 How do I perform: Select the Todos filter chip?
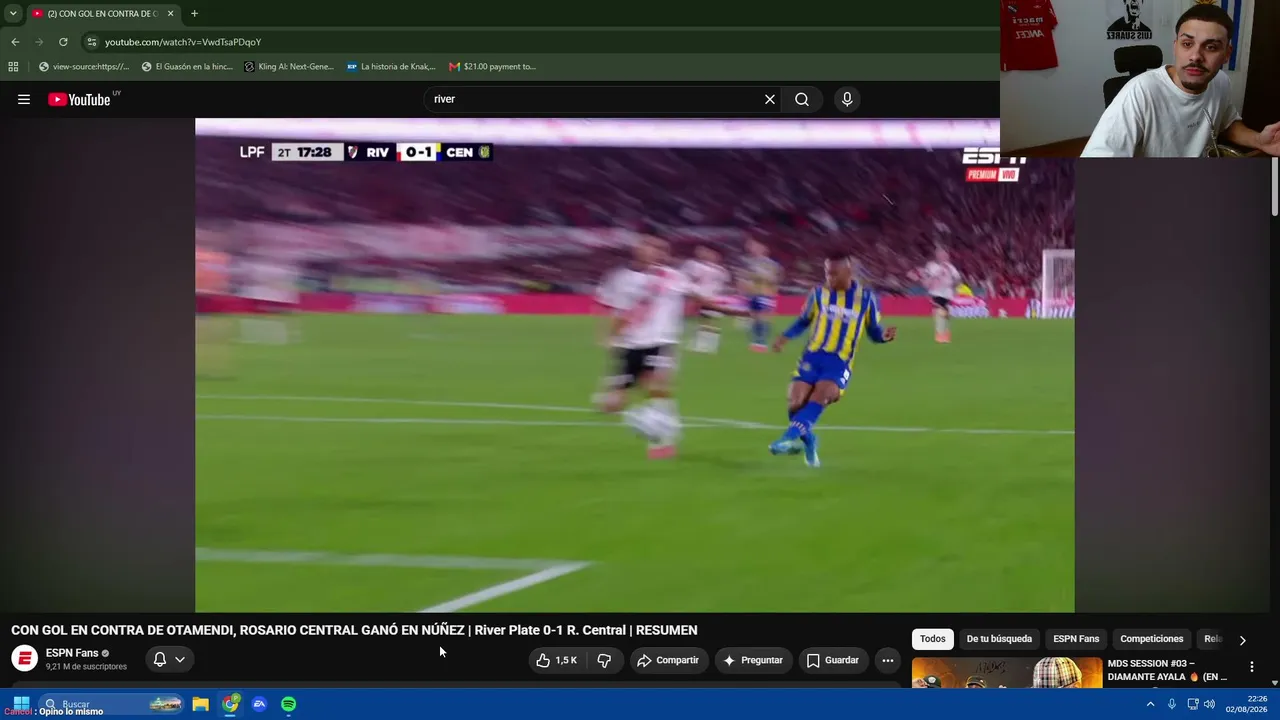932,639
